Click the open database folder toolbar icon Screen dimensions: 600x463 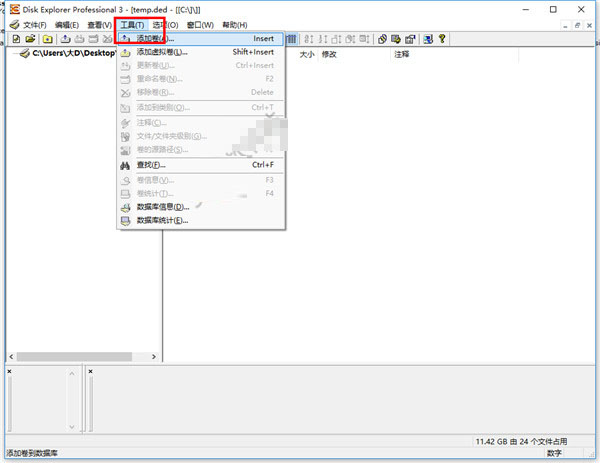(30, 39)
